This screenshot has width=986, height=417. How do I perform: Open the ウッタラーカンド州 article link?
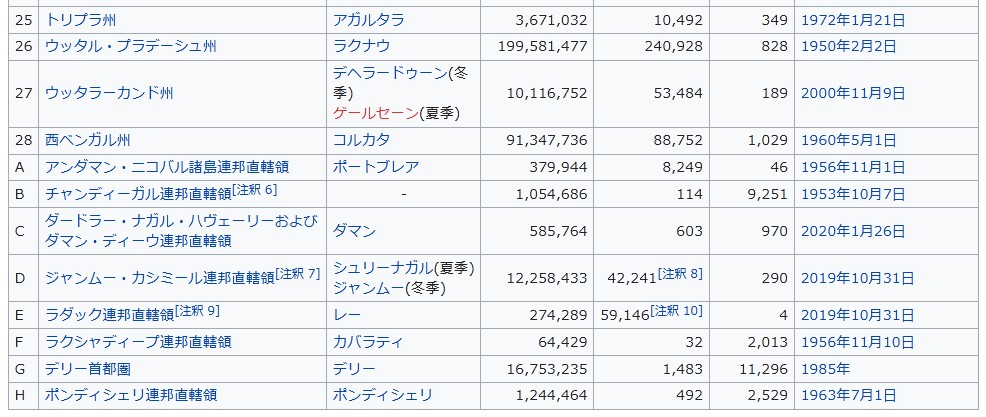click(109, 93)
